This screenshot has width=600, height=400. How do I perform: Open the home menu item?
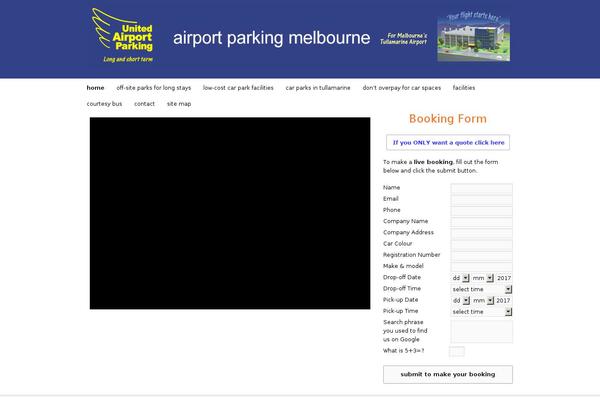(x=95, y=88)
